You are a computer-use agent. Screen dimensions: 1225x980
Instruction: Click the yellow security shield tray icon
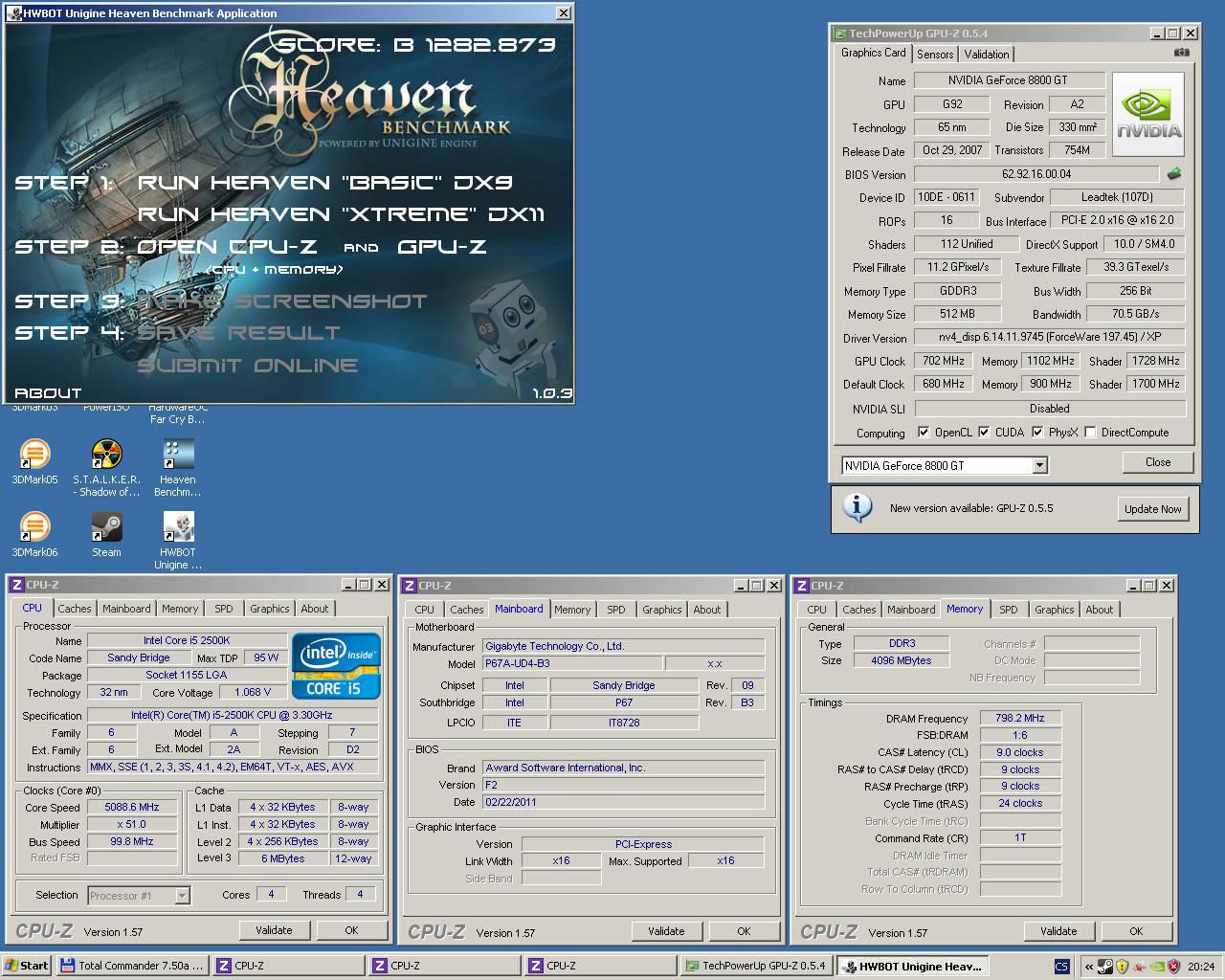pos(1122,966)
